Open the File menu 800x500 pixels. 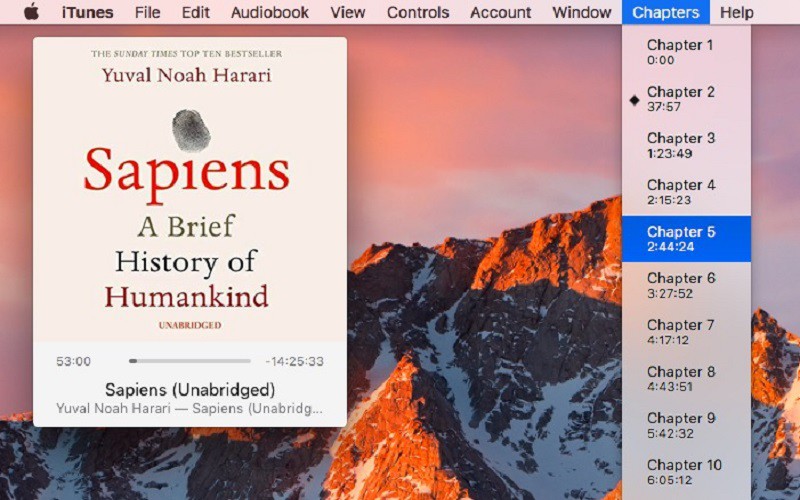click(x=147, y=12)
